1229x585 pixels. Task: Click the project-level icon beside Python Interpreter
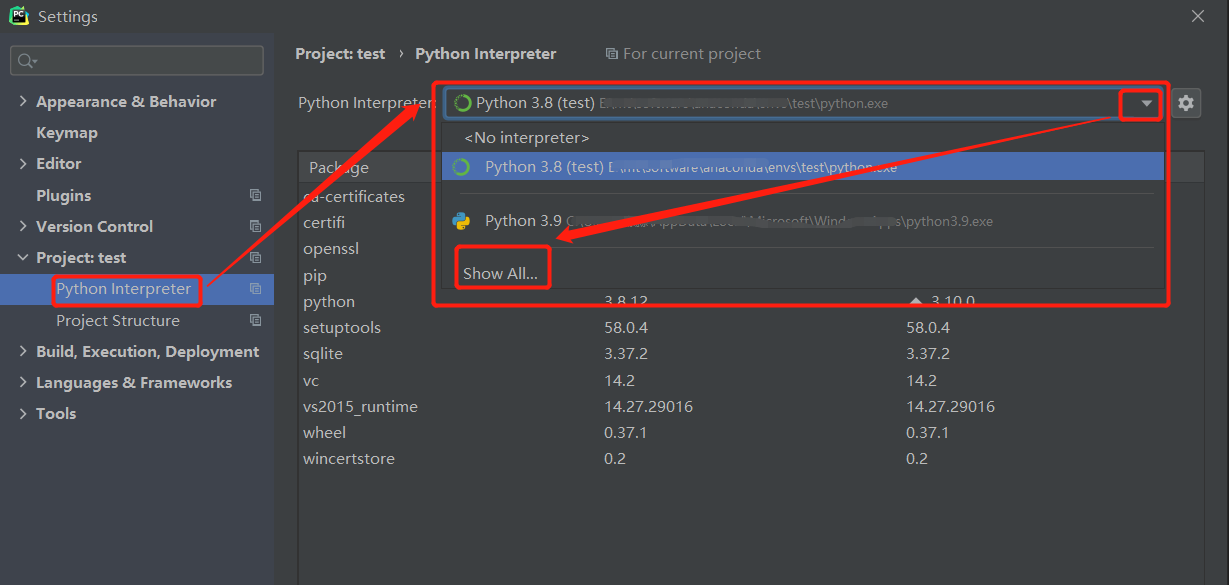[x=256, y=289]
